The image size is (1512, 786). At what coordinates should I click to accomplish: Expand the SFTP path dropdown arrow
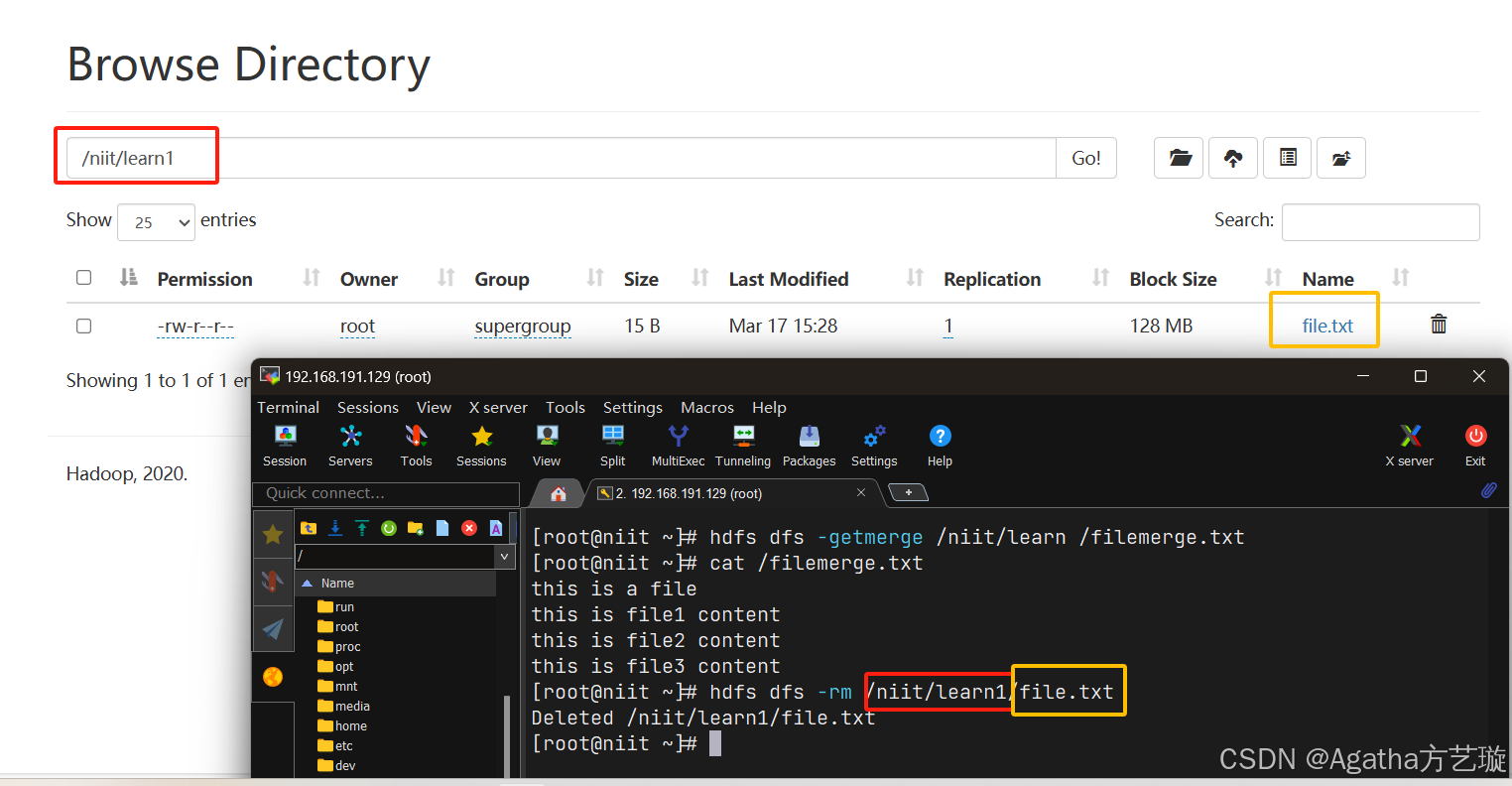tap(504, 557)
